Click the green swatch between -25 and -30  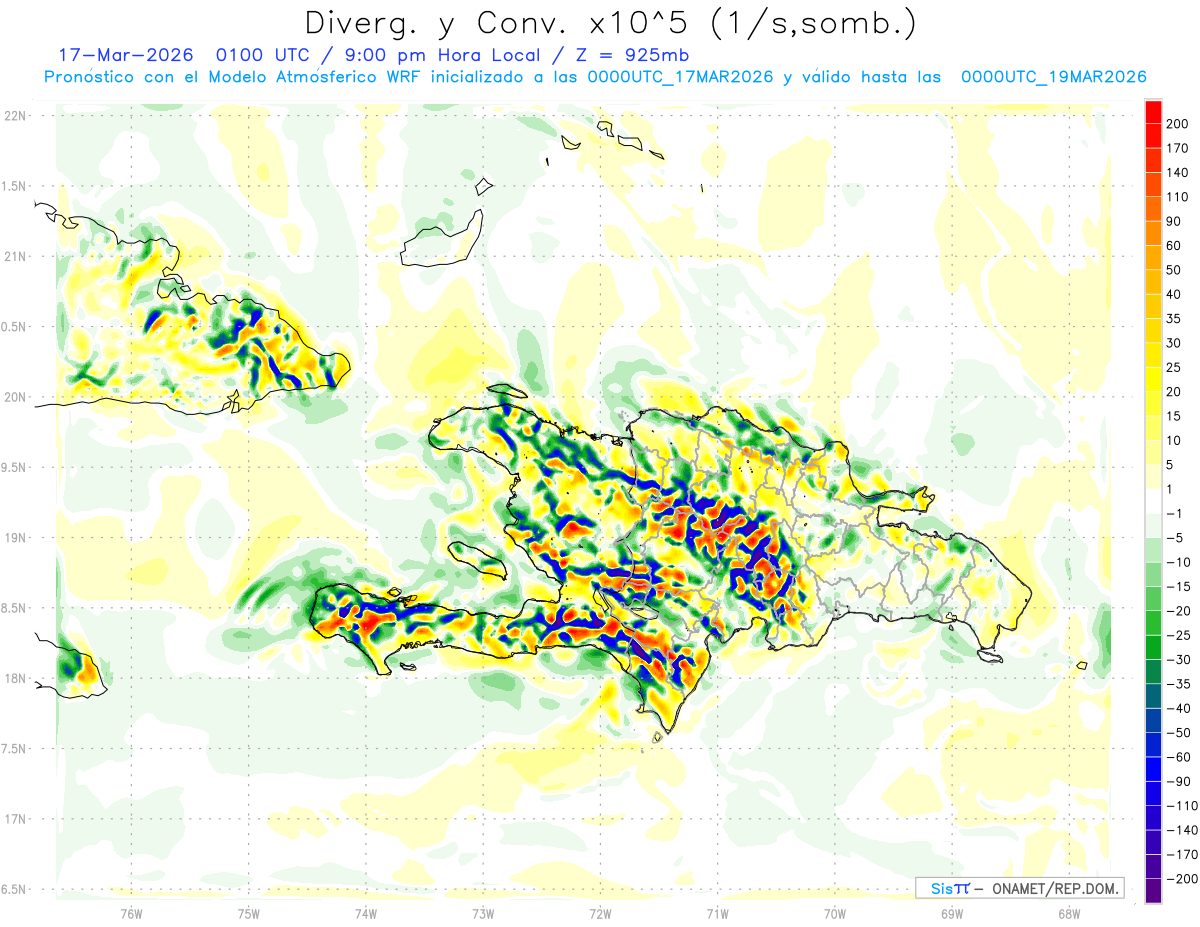coord(1153,647)
